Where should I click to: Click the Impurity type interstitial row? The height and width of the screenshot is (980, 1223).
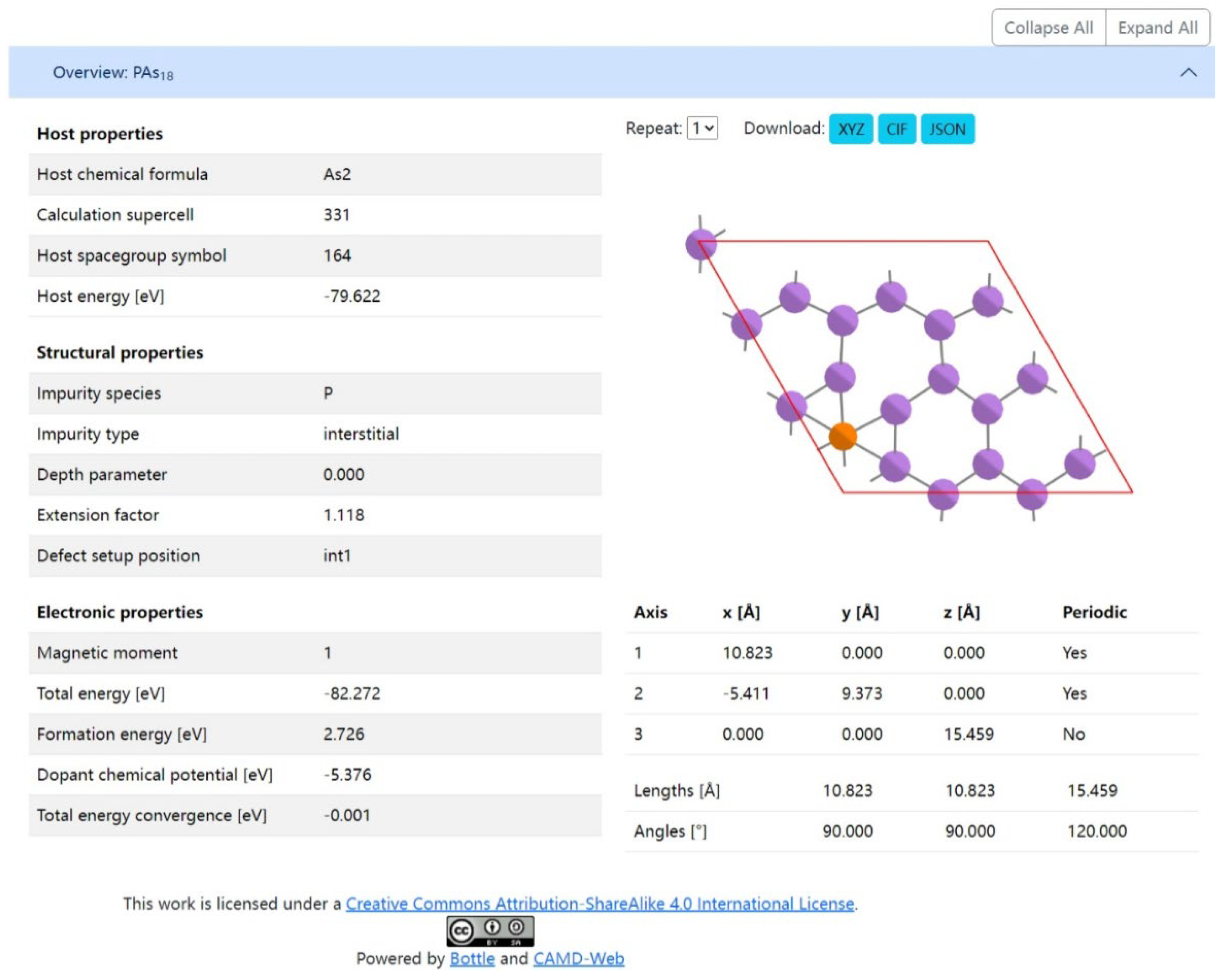315,434
